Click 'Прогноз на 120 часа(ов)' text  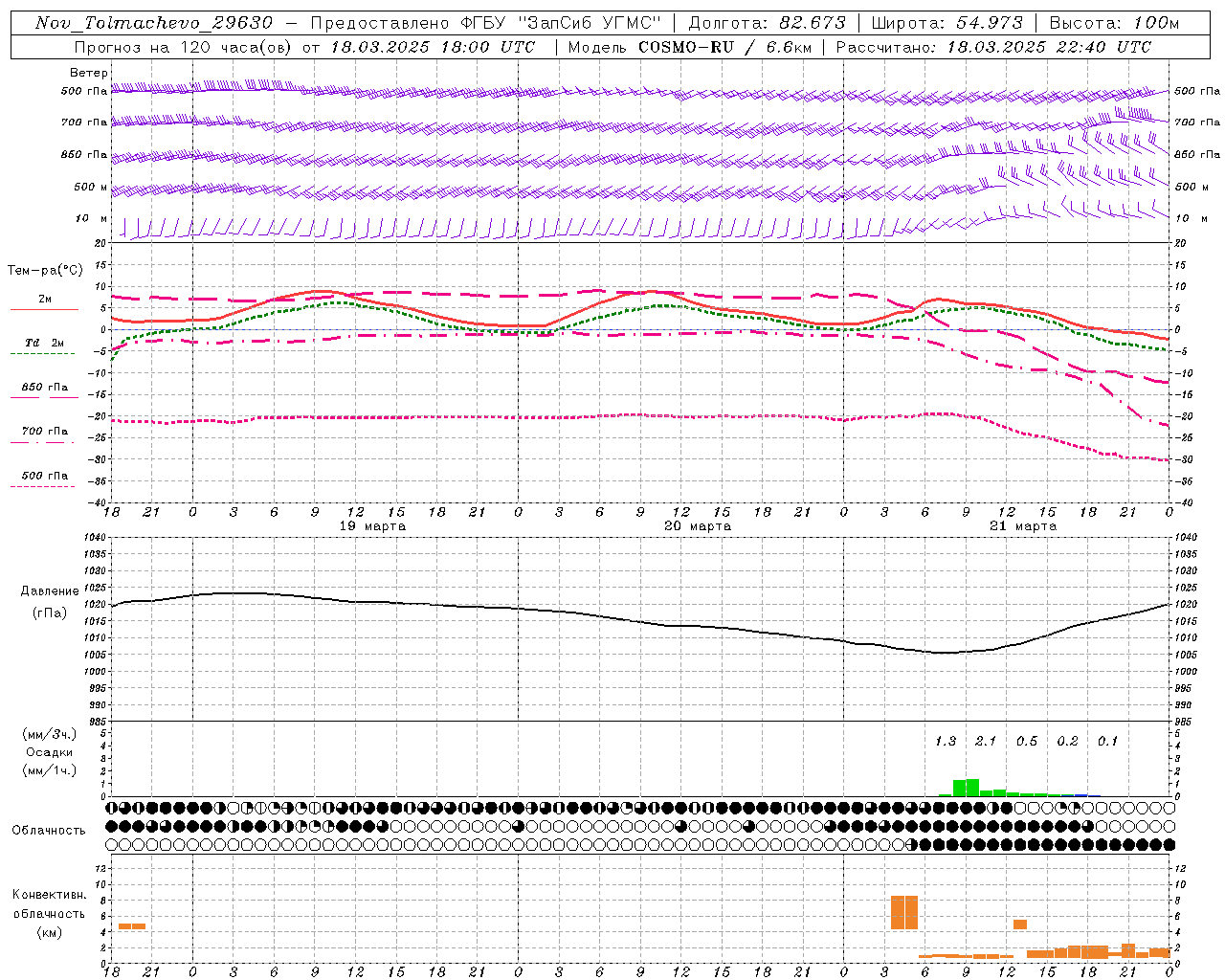[x=186, y=47]
